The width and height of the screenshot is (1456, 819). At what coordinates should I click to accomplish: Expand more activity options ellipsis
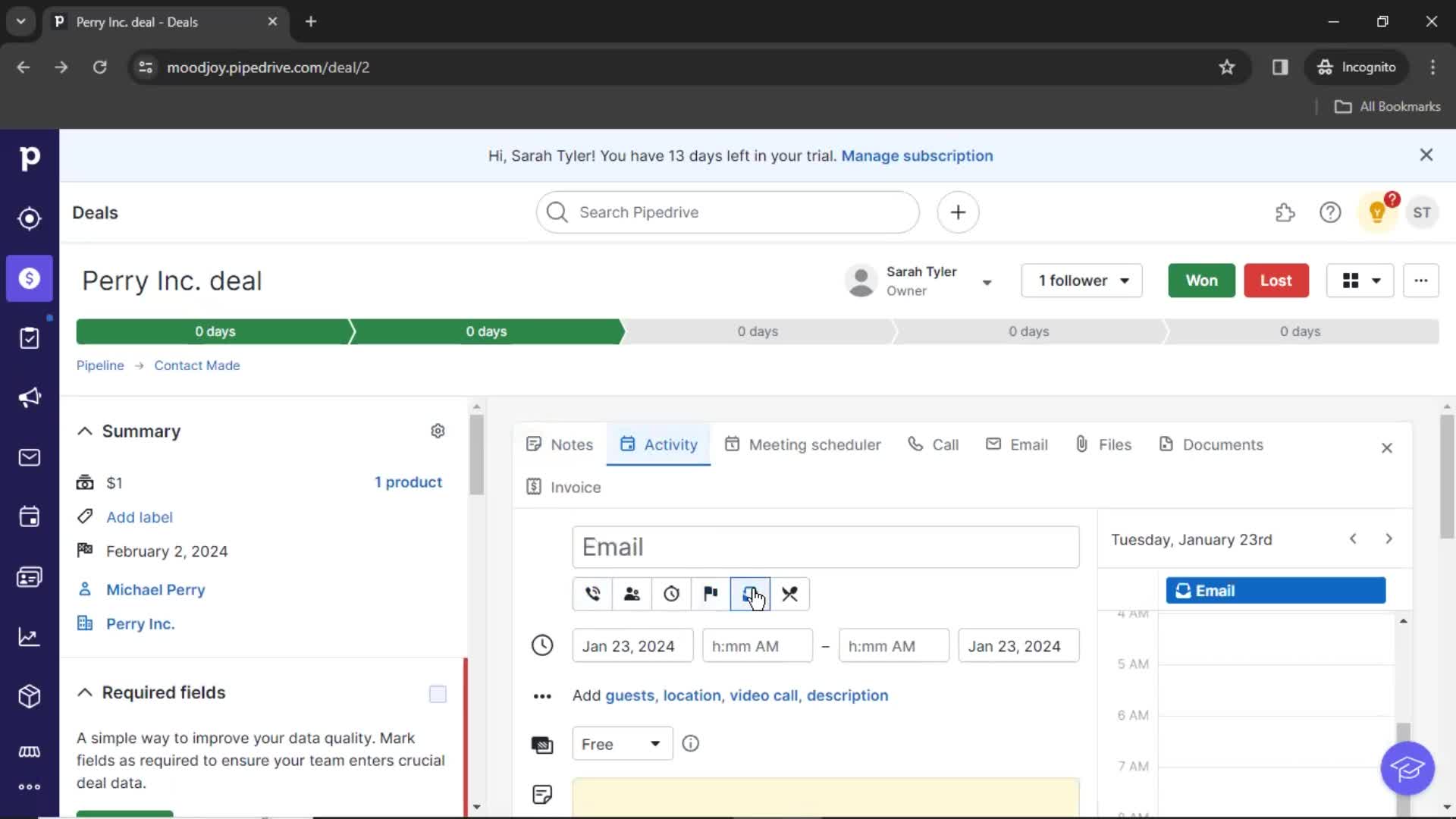point(542,696)
